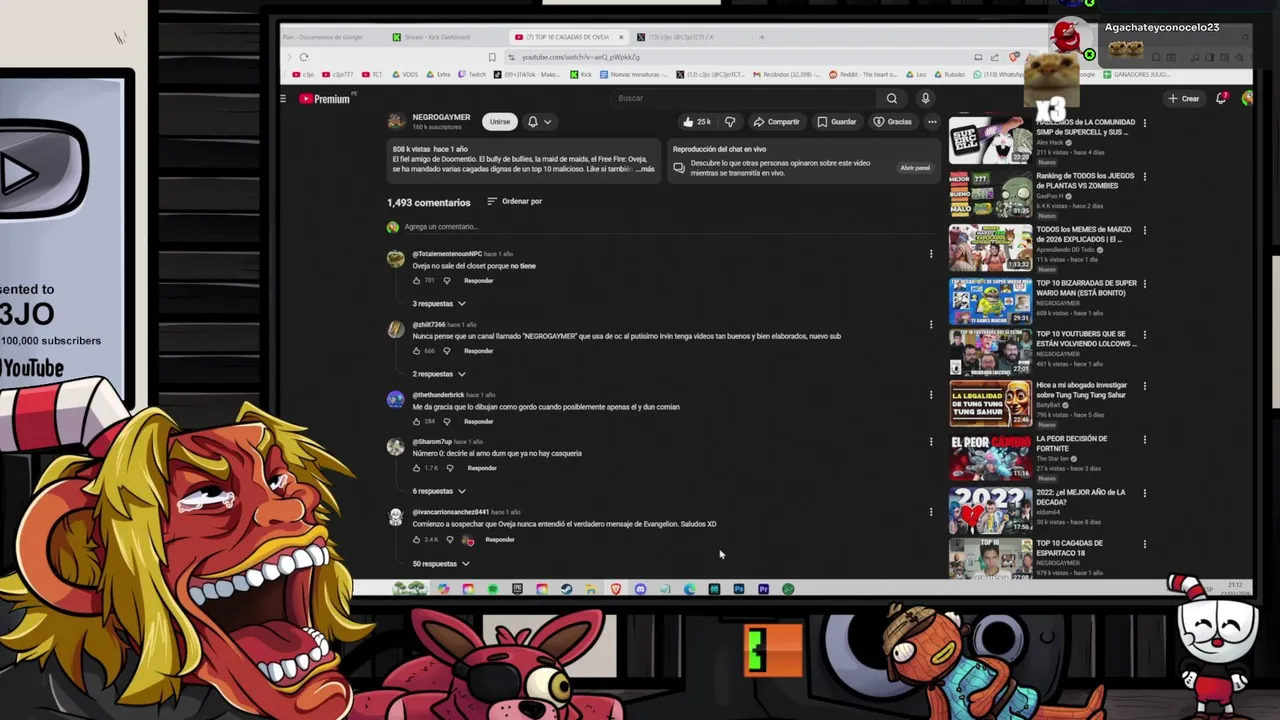The height and width of the screenshot is (720, 1280).
Task: Focus the Buscar search field
Action: (745, 98)
